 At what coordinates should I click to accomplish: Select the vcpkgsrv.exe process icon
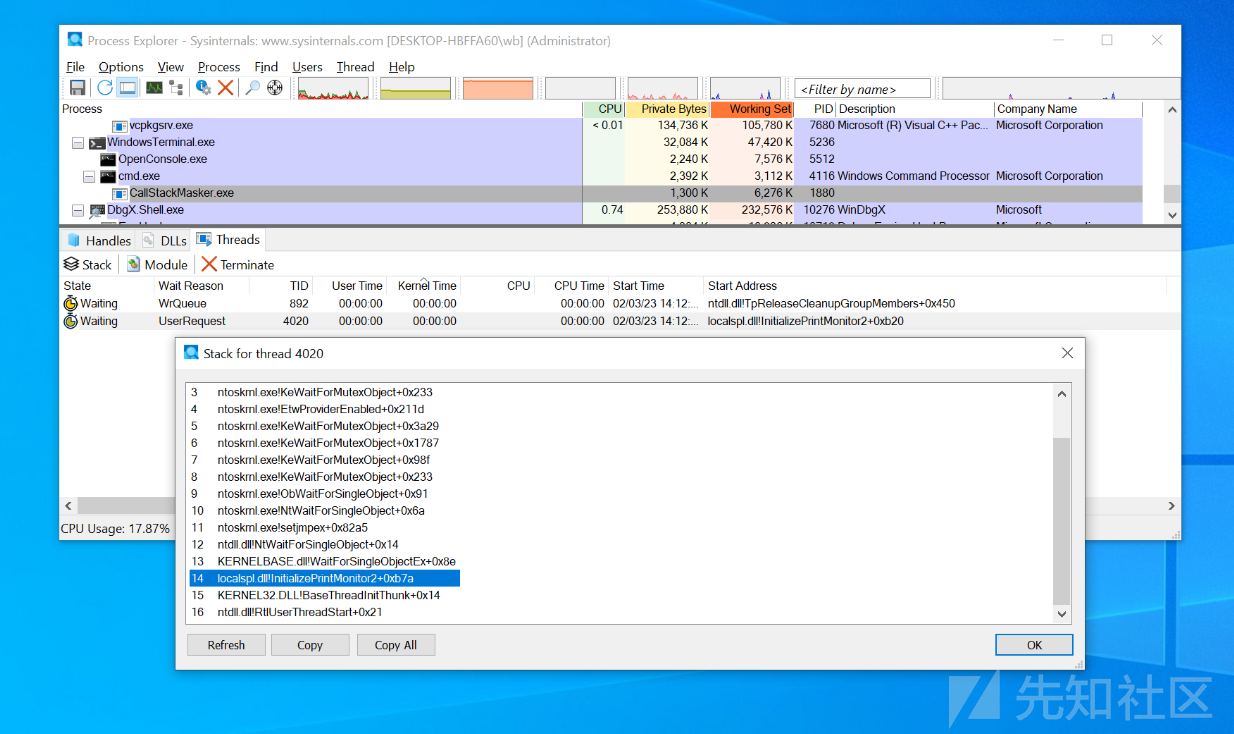click(120, 126)
